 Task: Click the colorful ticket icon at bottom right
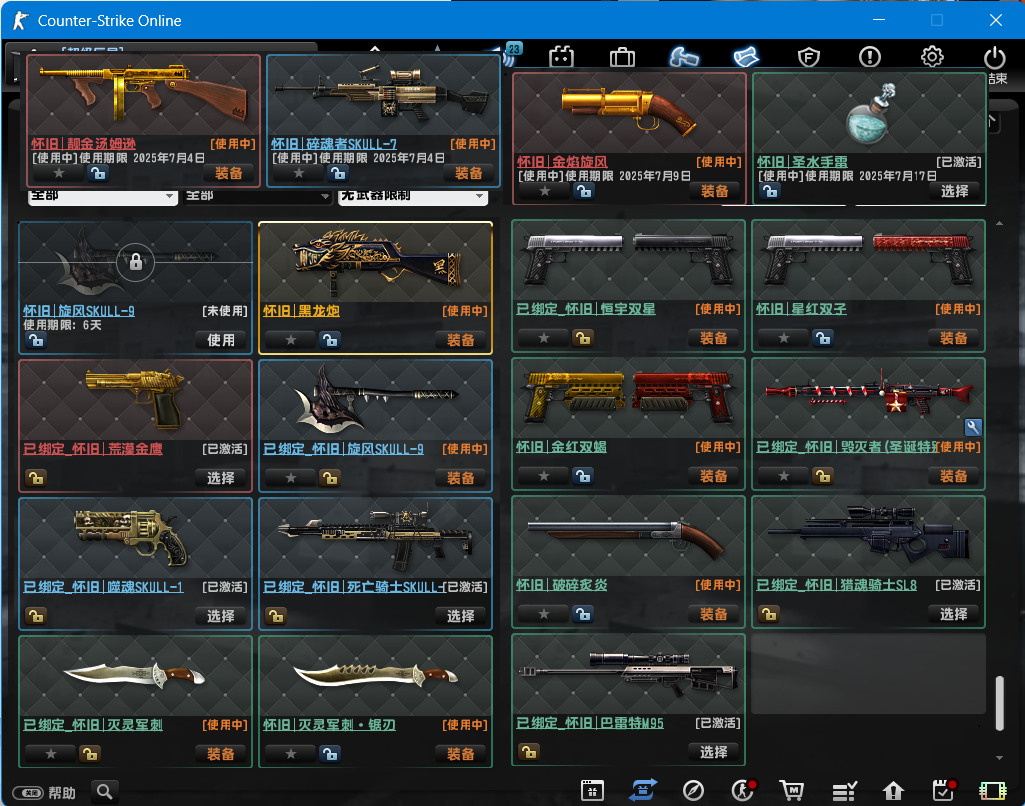click(x=992, y=791)
